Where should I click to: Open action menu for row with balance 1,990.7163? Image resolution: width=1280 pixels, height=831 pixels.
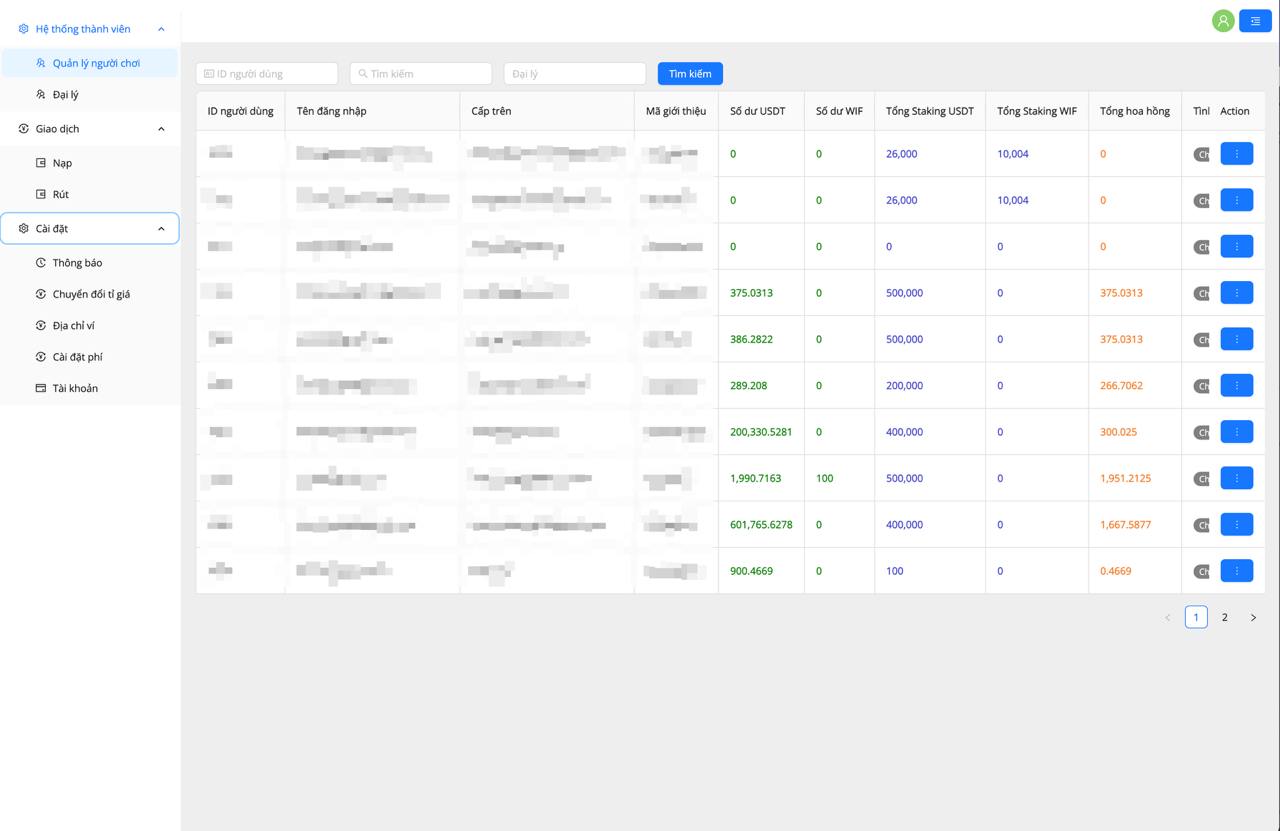tap(1237, 478)
